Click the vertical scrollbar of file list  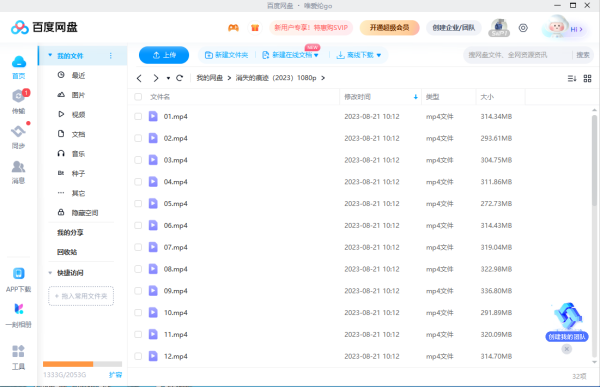point(594,161)
